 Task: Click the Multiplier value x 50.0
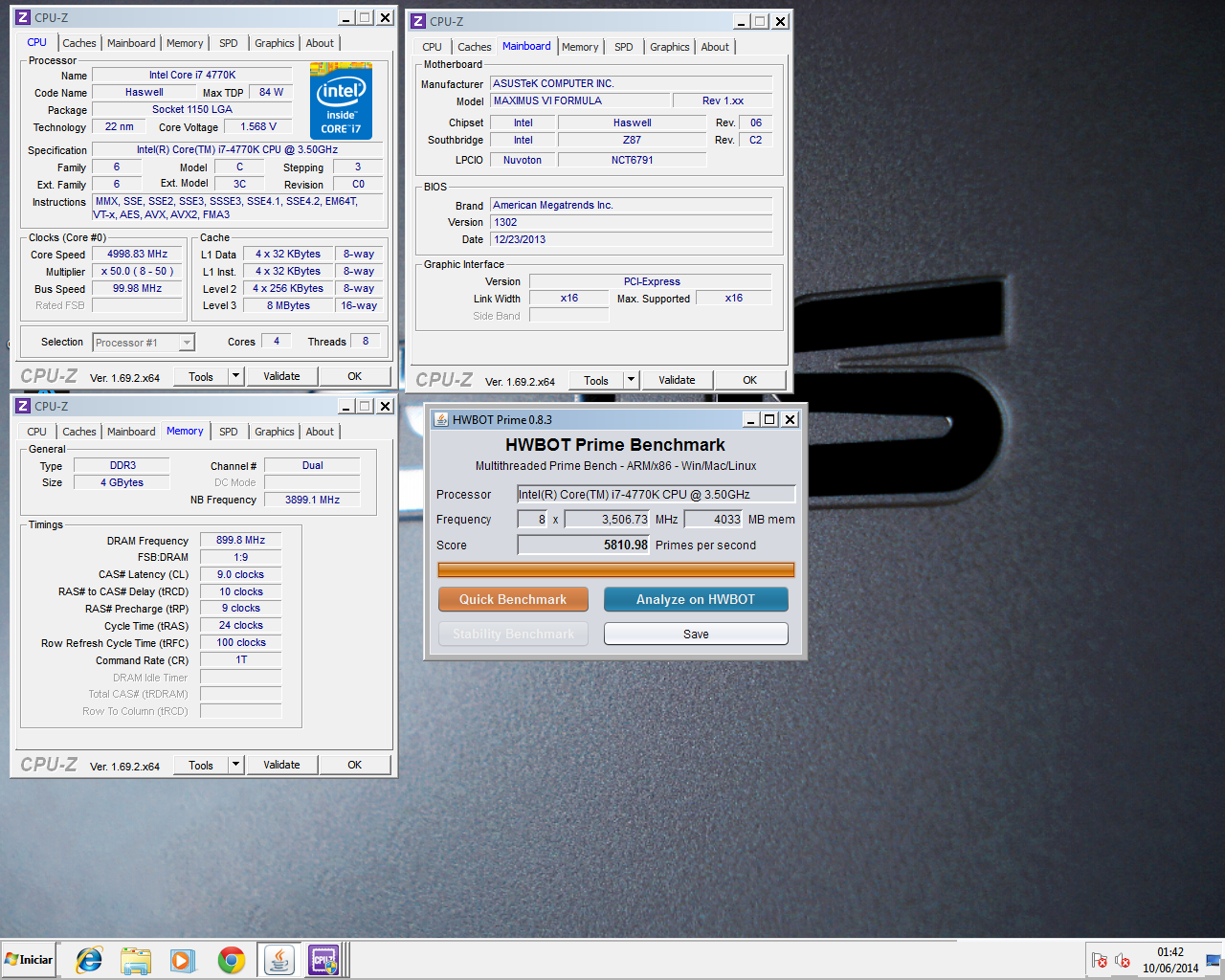coord(137,271)
